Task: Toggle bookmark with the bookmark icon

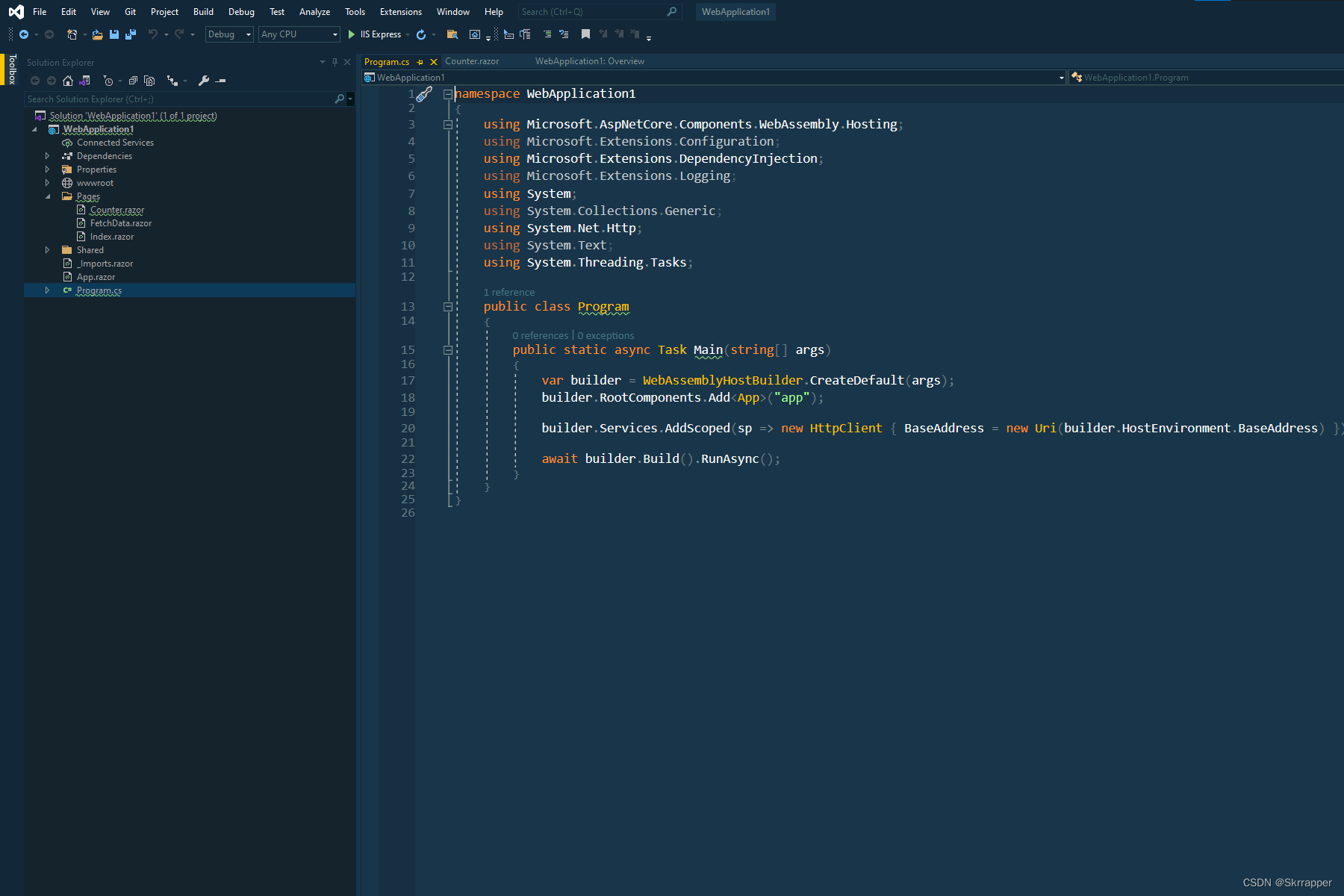Action: point(585,34)
